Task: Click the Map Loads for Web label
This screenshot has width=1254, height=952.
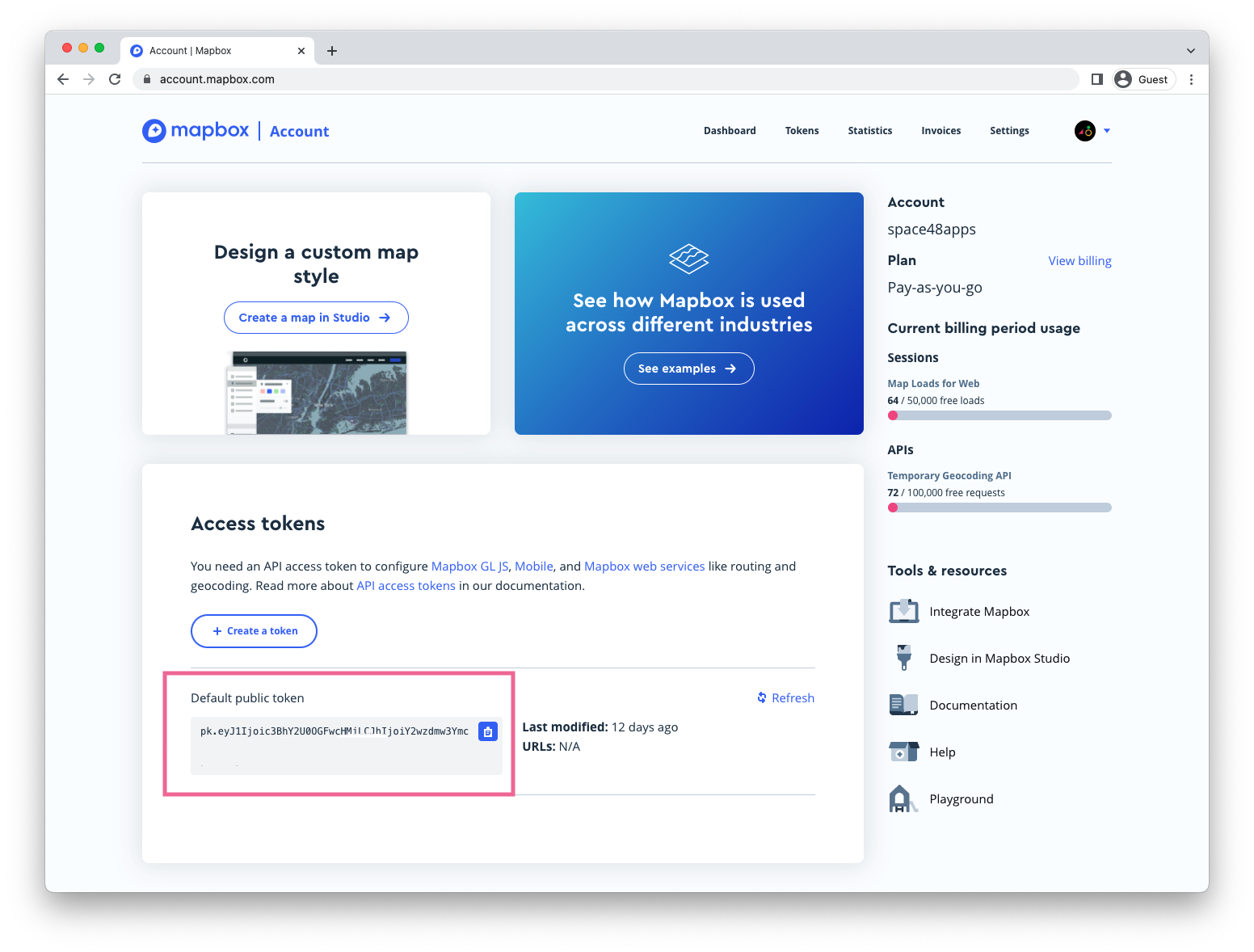Action: pyautogui.click(x=933, y=384)
